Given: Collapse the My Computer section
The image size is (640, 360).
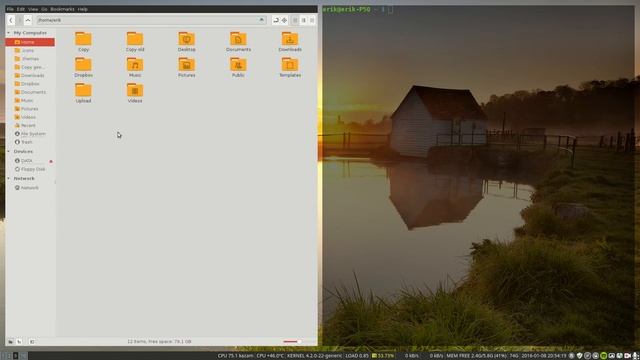Looking at the screenshot, I should tap(9, 33).
